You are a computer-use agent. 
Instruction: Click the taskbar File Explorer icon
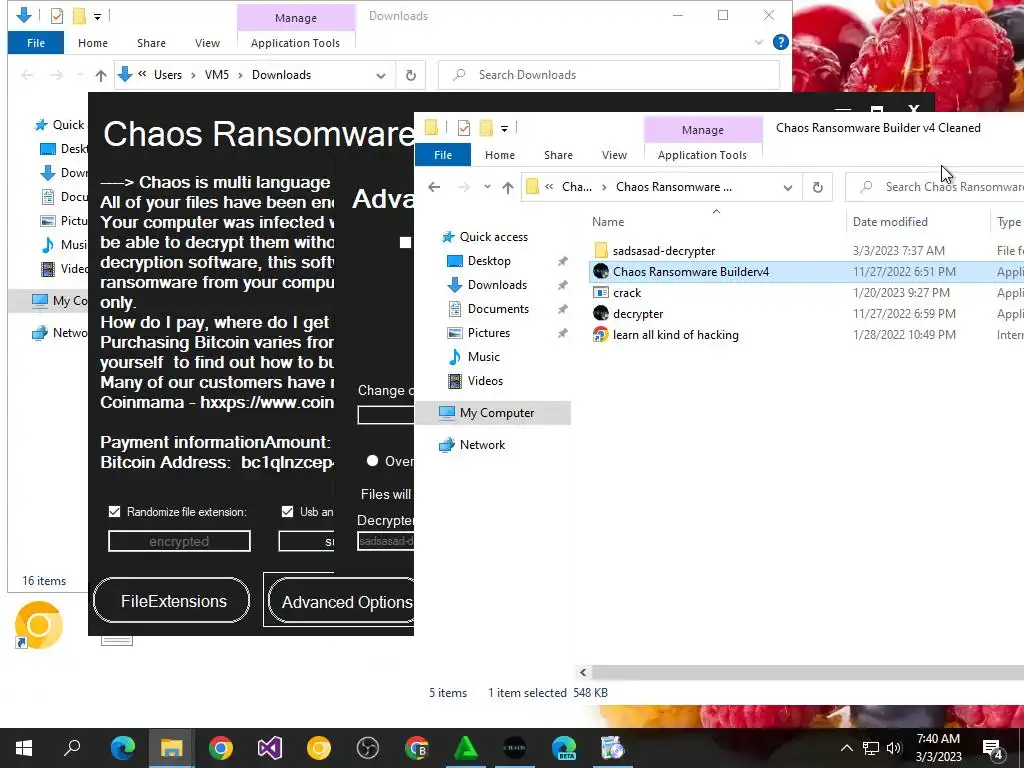pos(172,748)
